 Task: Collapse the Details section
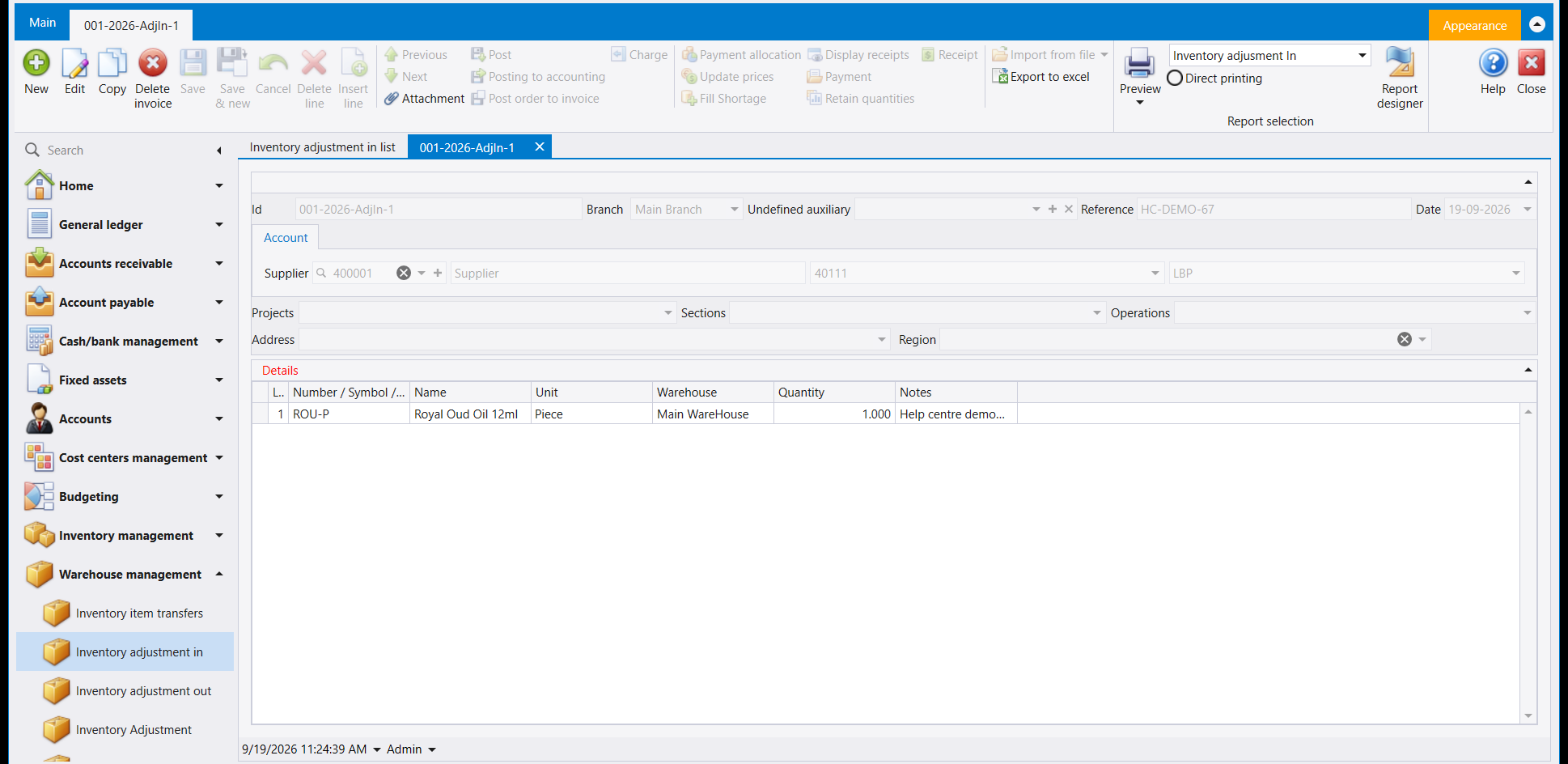click(1528, 370)
